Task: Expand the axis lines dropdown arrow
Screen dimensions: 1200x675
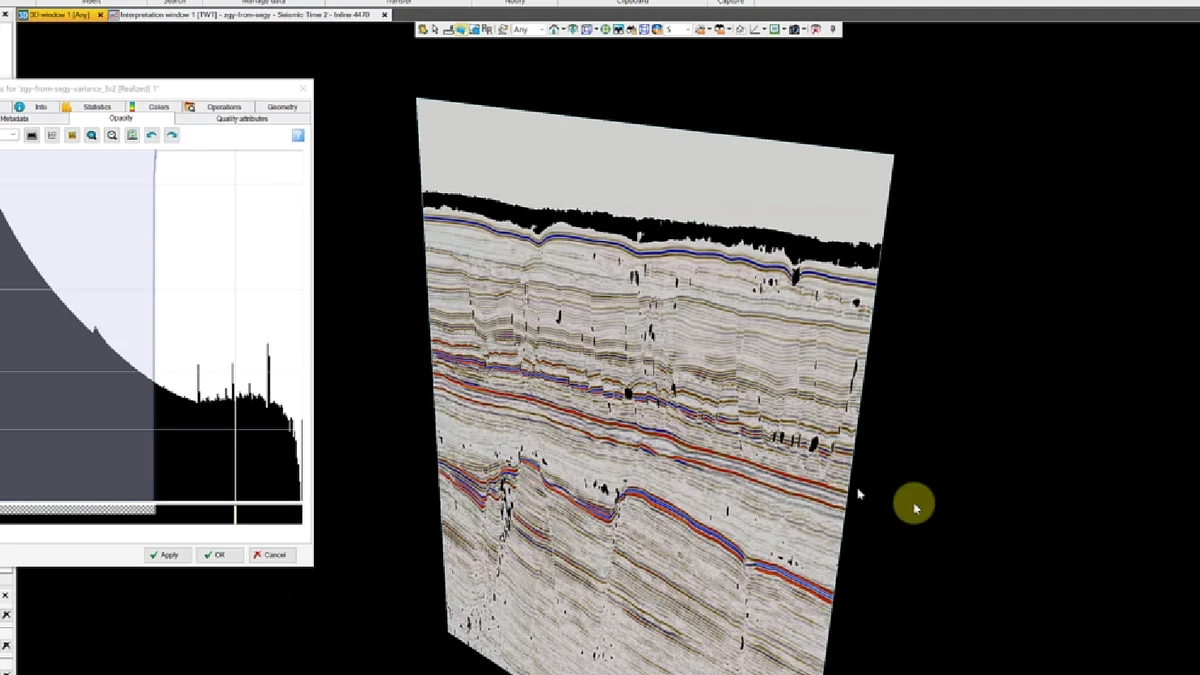Action: click(764, 30)
